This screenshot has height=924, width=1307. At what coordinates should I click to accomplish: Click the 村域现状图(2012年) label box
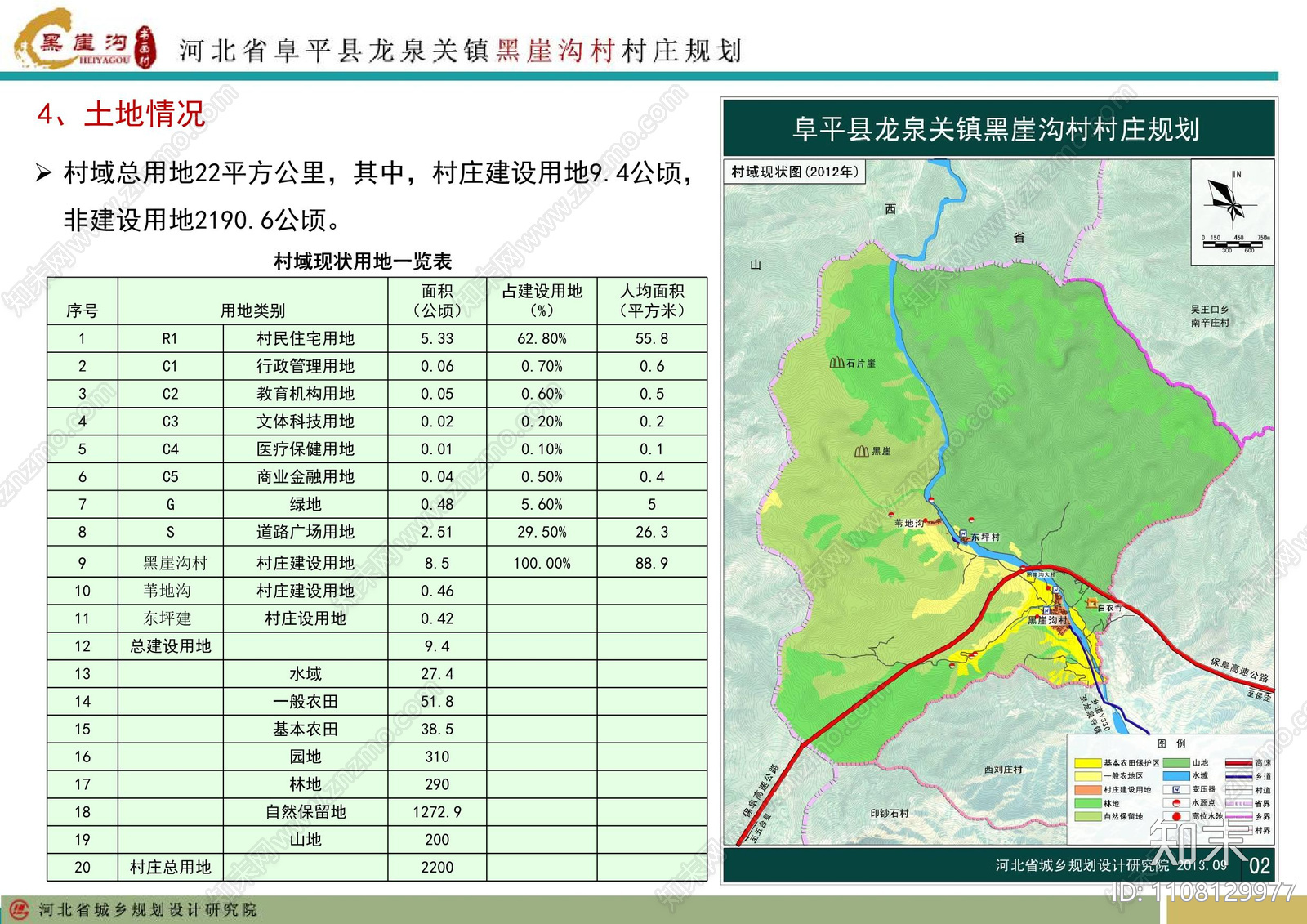[x=794, y=172]
